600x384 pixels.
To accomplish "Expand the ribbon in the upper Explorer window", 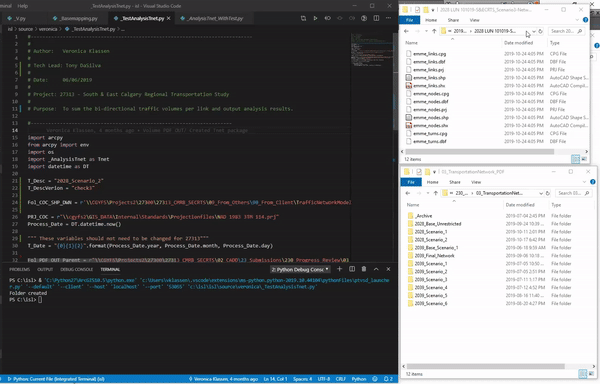I will [x=577, y=20].
